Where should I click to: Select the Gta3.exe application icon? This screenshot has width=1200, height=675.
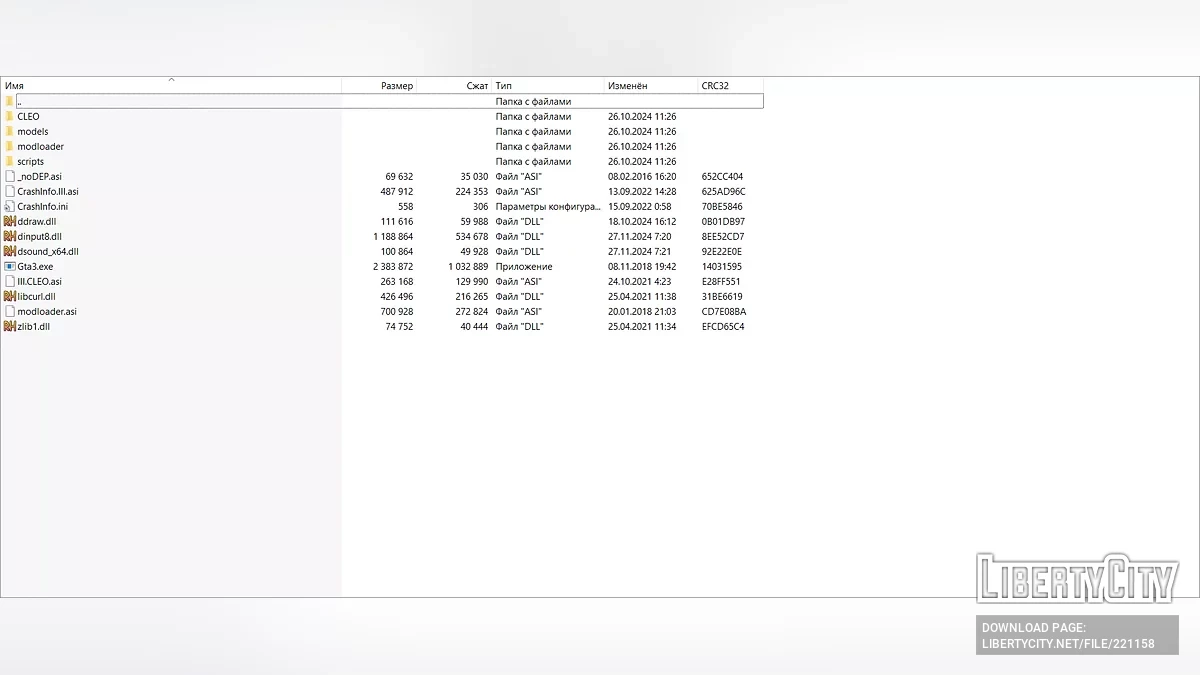point(10,267)
